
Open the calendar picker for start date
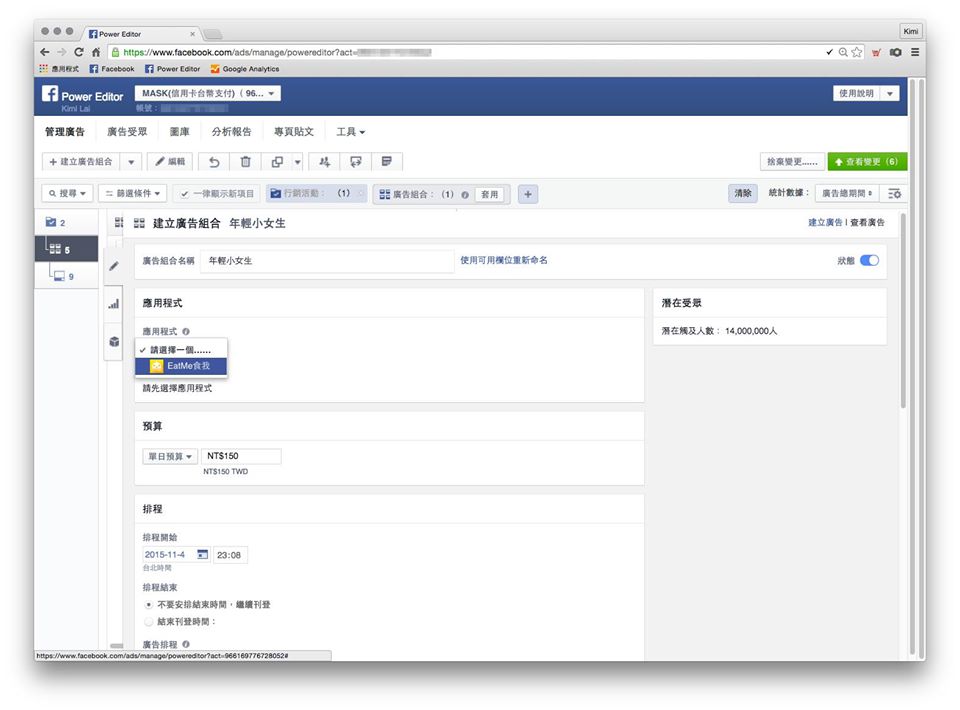[203, 555]
